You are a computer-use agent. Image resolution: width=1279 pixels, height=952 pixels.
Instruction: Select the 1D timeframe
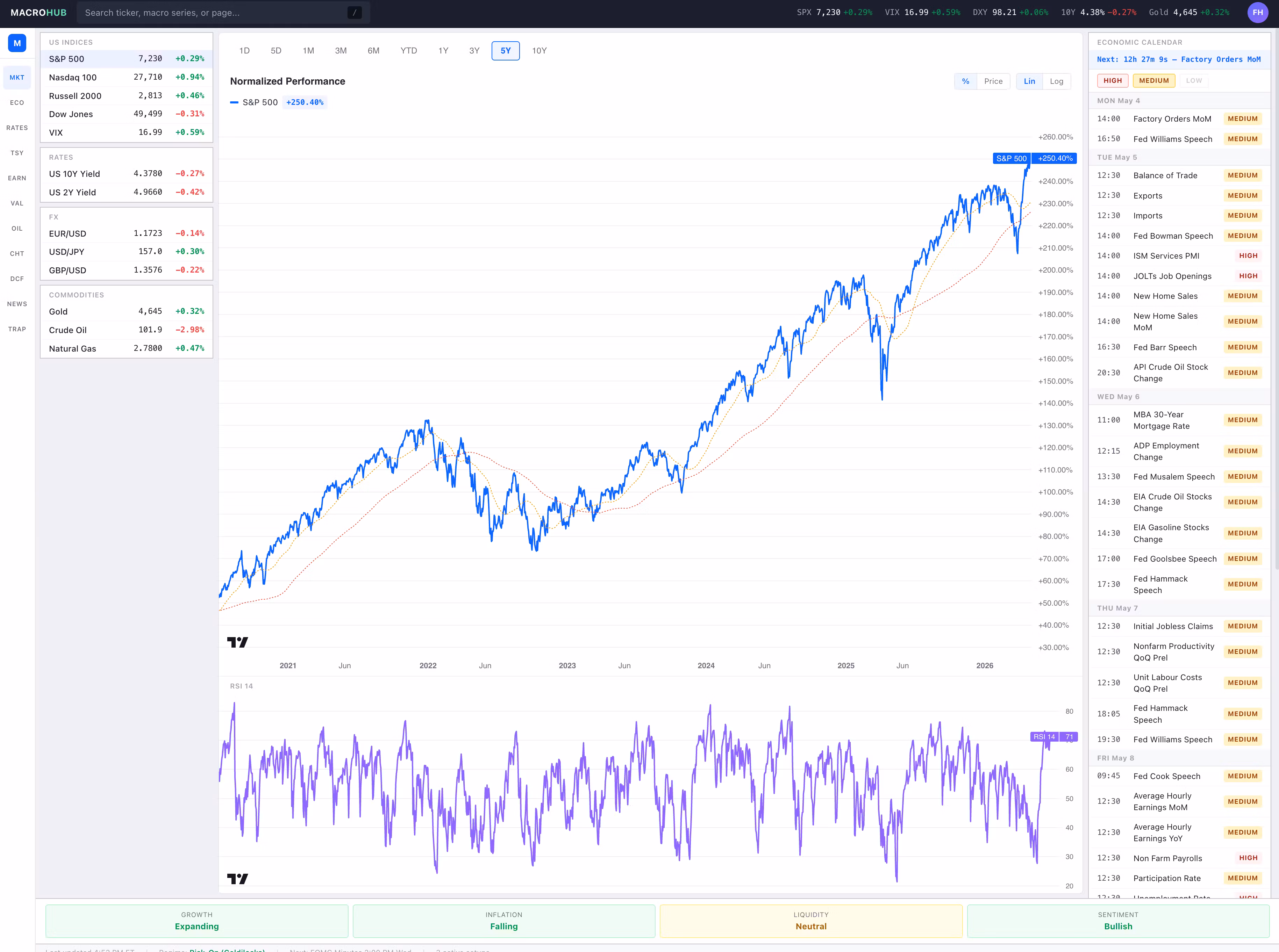click(244, 51)
